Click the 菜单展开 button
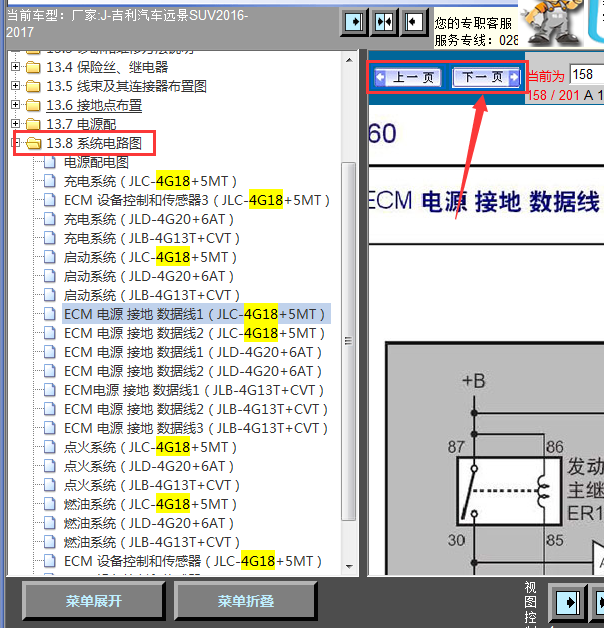Viewport: 604px width, 628px height. [93, 601]
